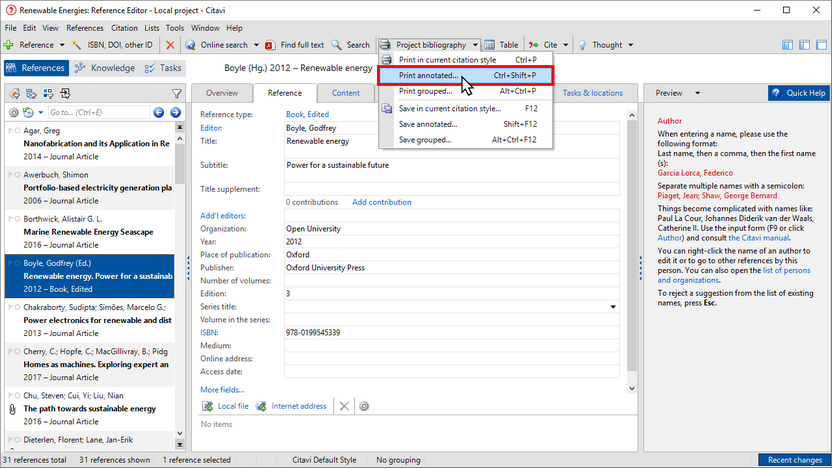Click the Search magnifier button
The image size is (832, 468).
click(350, 45)
